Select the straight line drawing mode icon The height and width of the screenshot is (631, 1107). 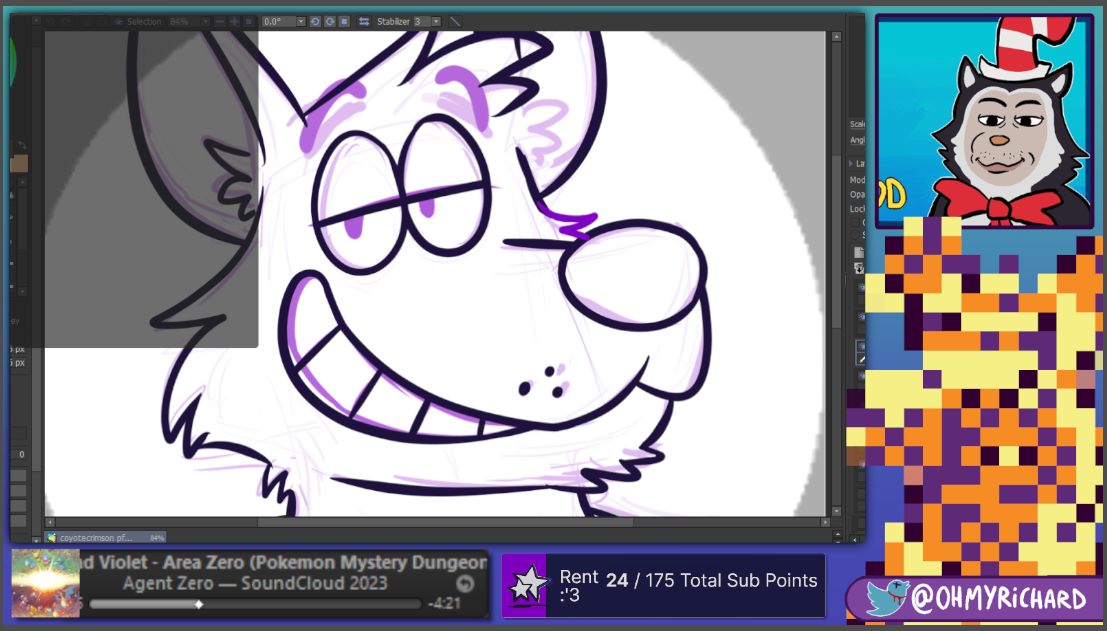click(455, 21)
